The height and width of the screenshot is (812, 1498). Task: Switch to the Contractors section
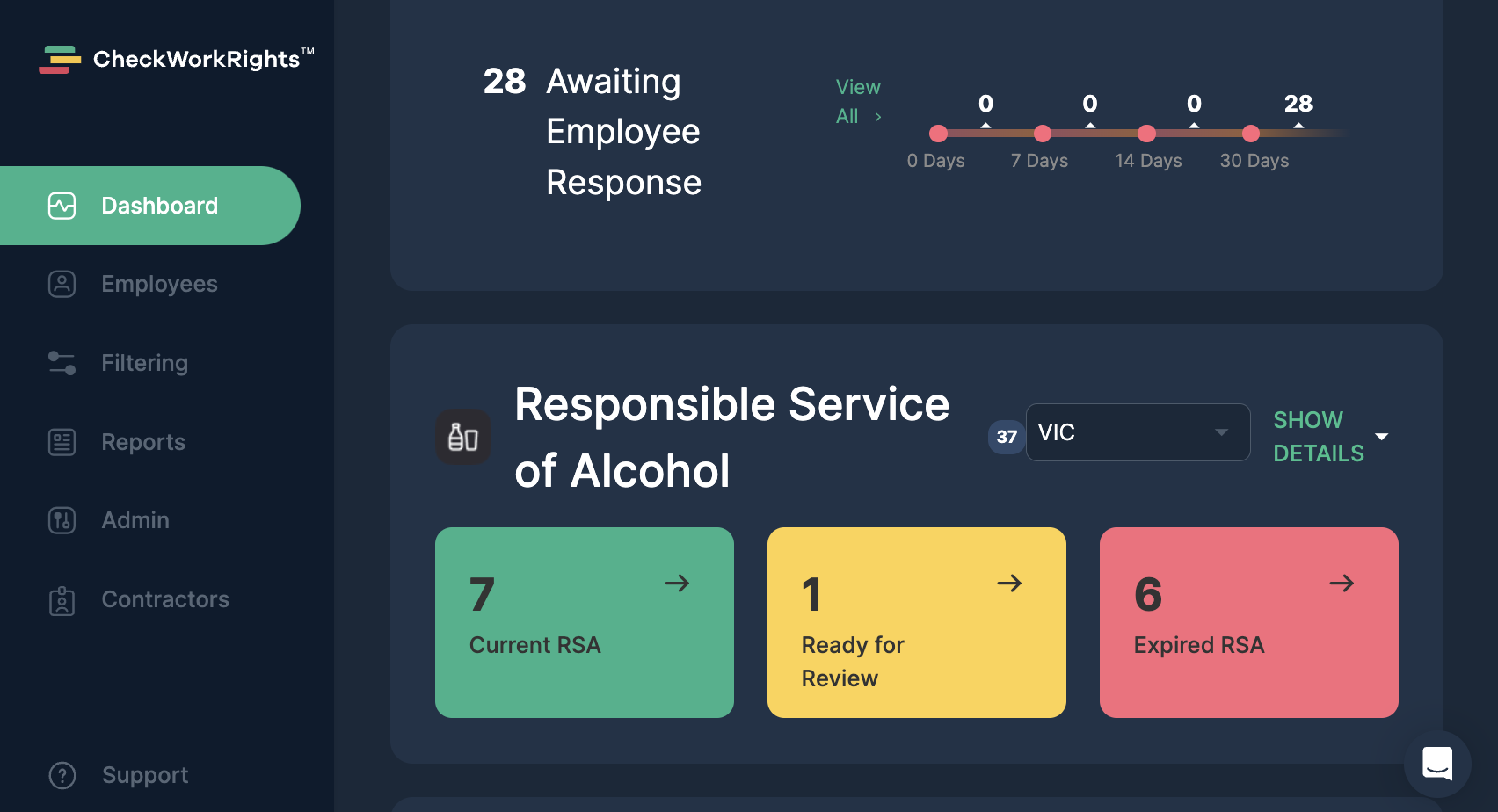tap(165, 599)
